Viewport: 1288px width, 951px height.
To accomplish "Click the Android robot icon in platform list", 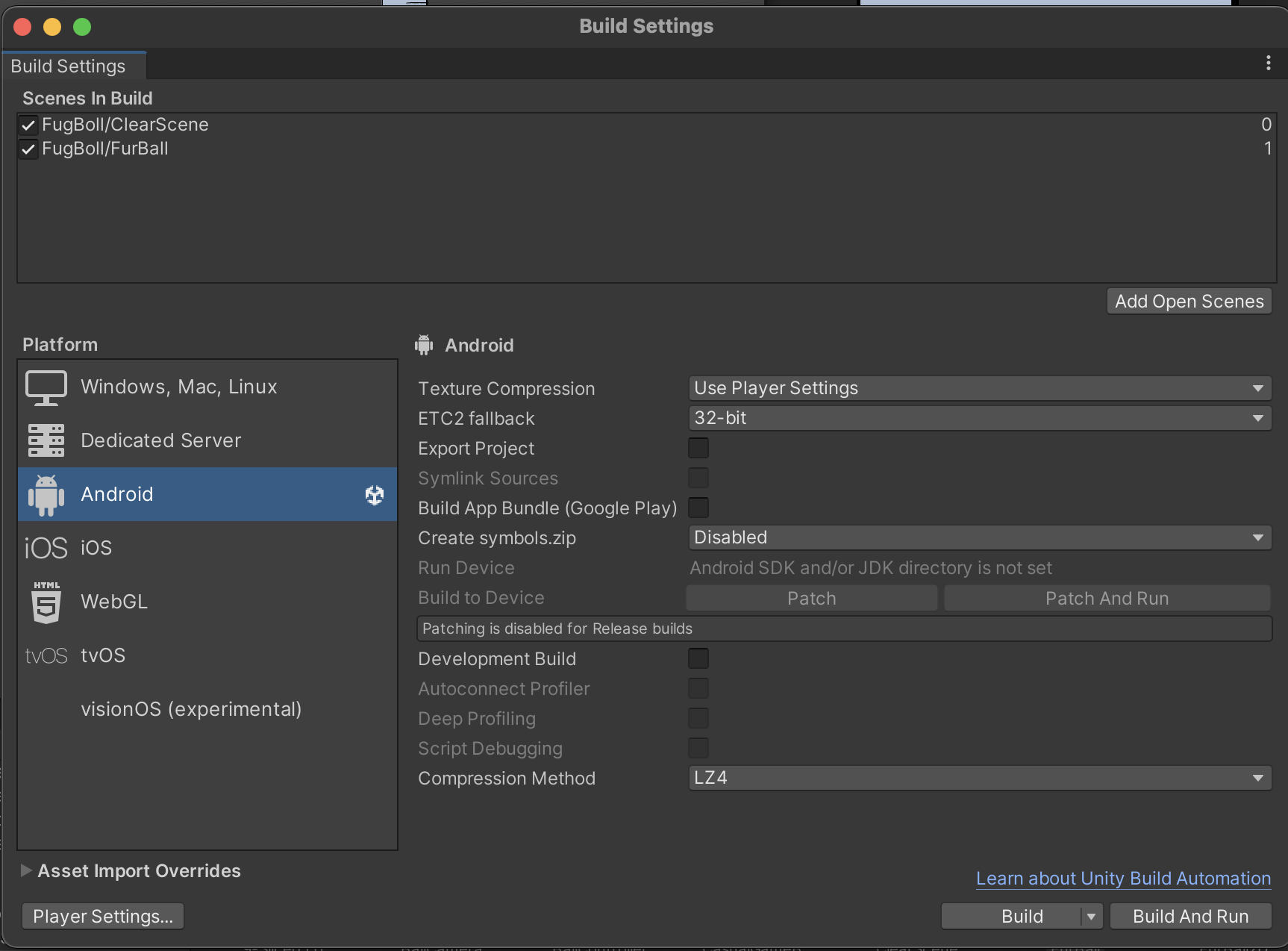I will pos(46,495).
